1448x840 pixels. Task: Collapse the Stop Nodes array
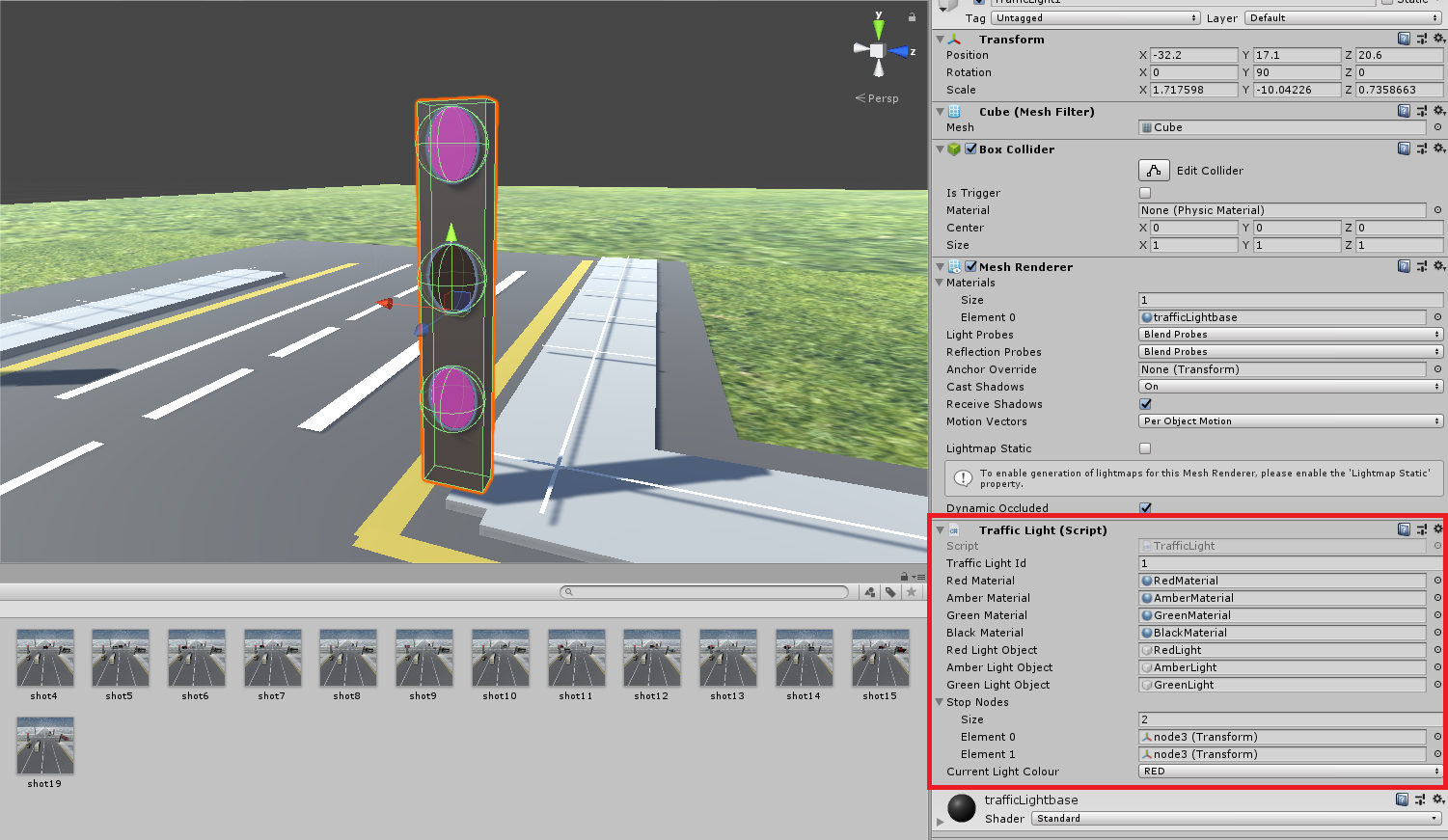[x=940, y=702]
